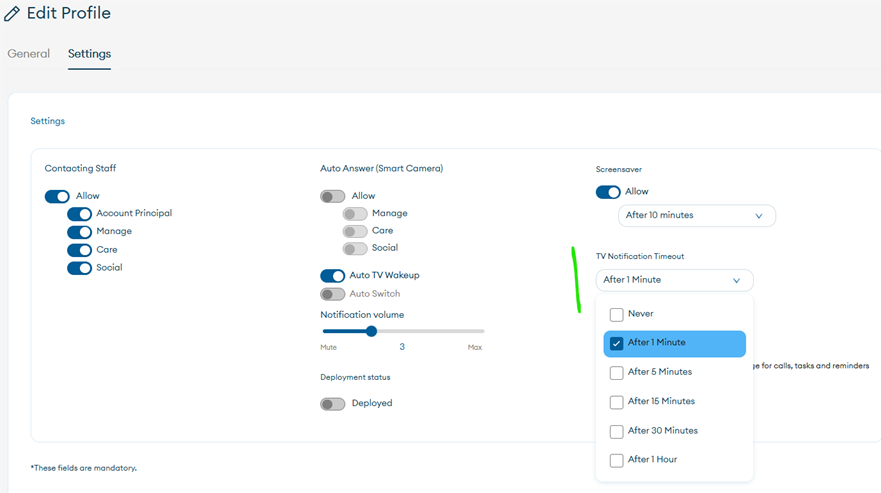Turn off Contacting Staff Manage toggle
881x493 pixels.
click(79, 232)
